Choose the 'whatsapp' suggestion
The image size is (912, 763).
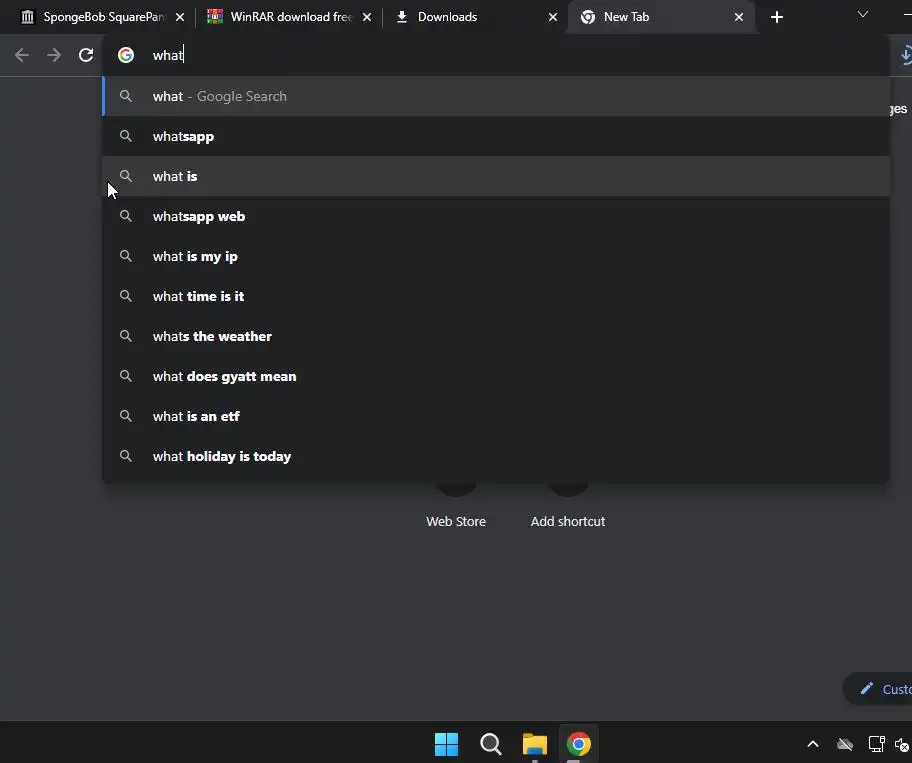coord(496,136)
